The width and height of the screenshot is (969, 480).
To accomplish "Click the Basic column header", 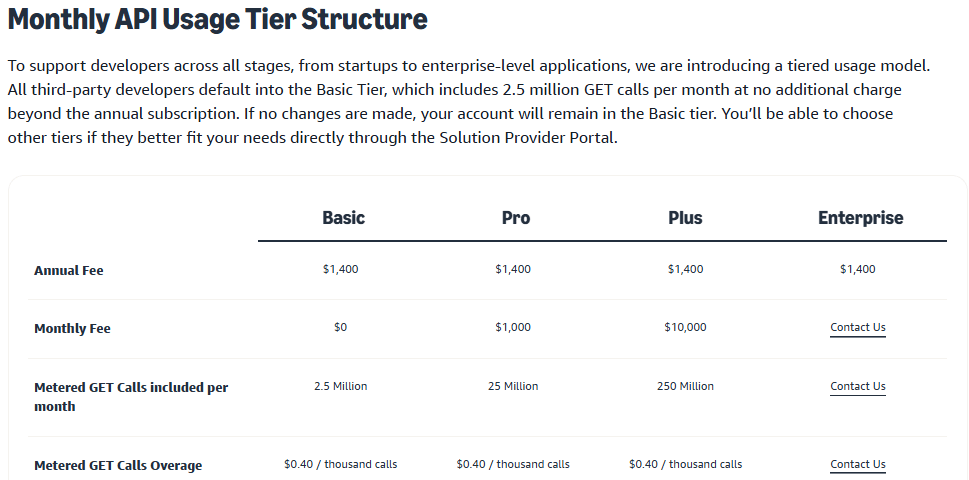I will pyautogui.click(x=343, y=218).
